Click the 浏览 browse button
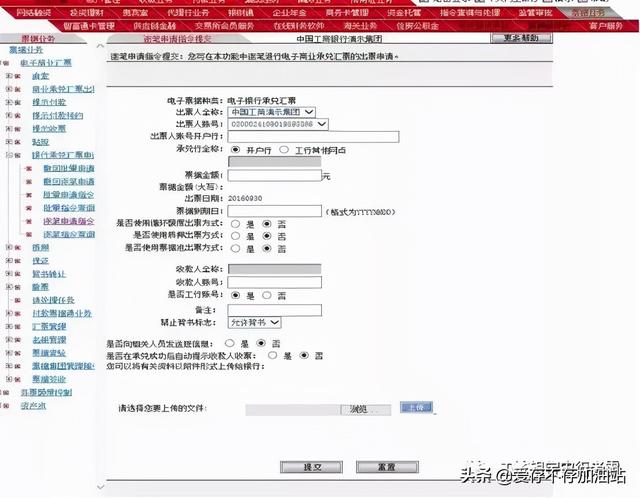Screen dimensions: 640x498 pos(365,409)
